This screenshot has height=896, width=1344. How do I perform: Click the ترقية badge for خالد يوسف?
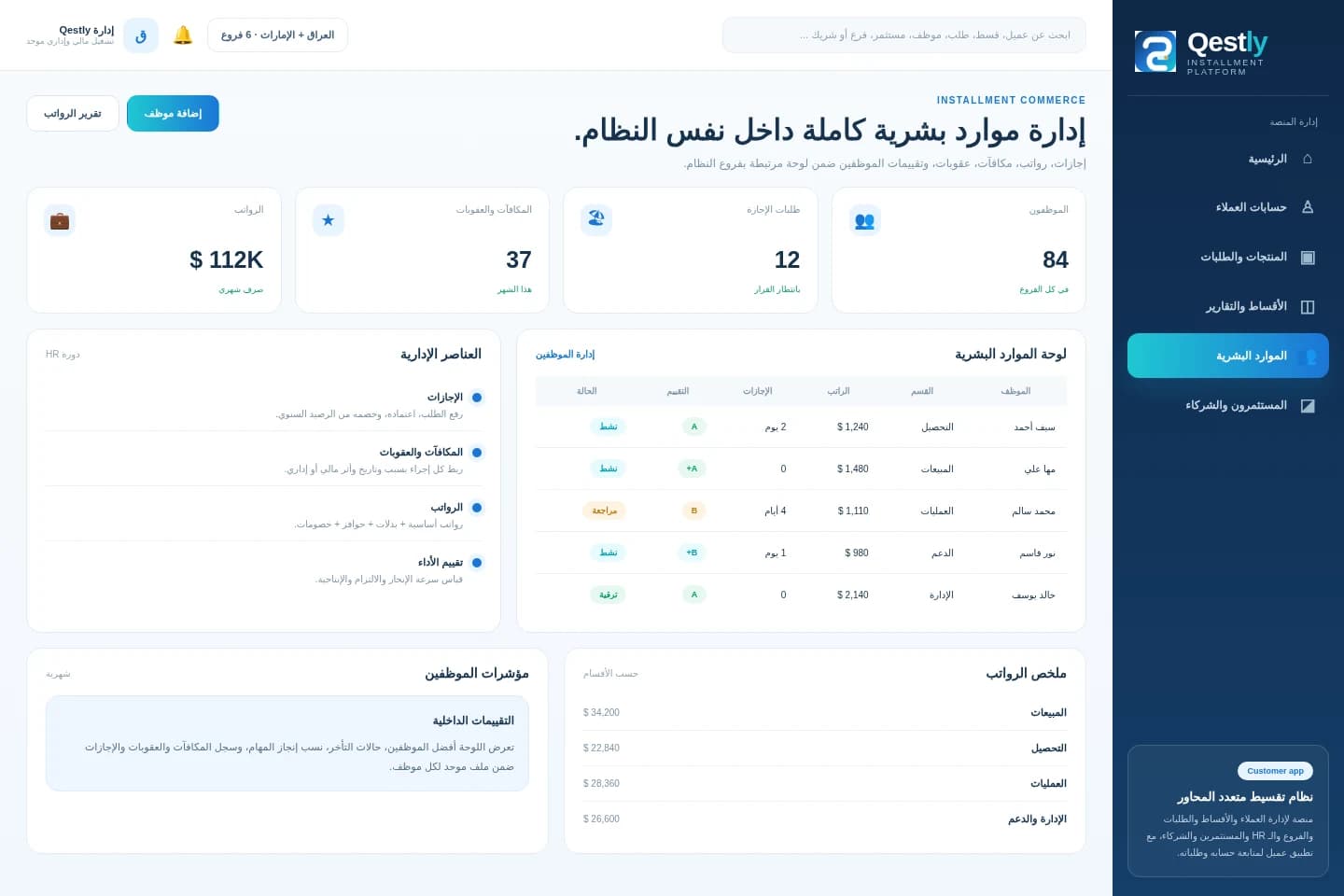609,595
